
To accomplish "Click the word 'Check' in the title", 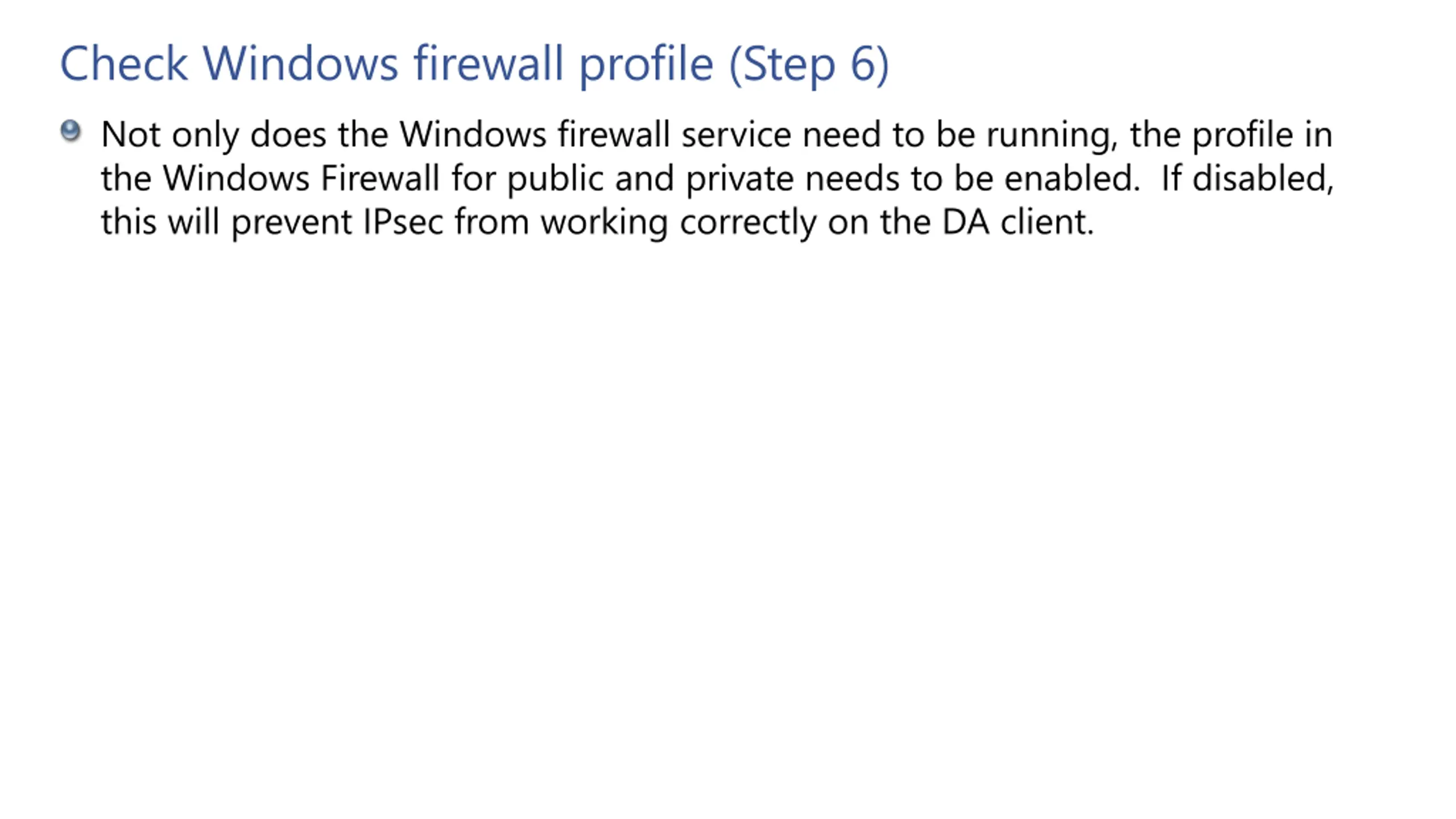I will click(123, 64).
